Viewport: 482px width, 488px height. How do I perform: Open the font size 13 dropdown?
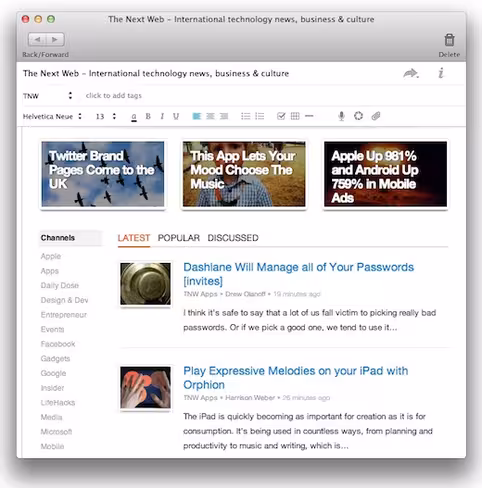[106, 116]
